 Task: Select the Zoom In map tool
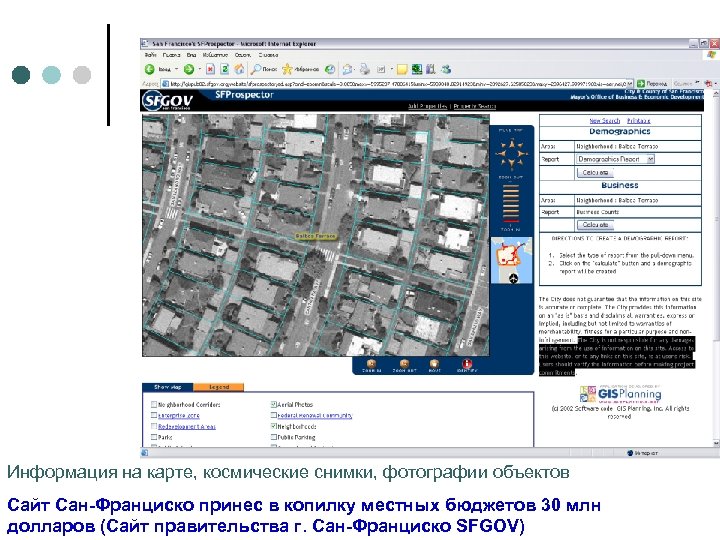click(371, 366)
